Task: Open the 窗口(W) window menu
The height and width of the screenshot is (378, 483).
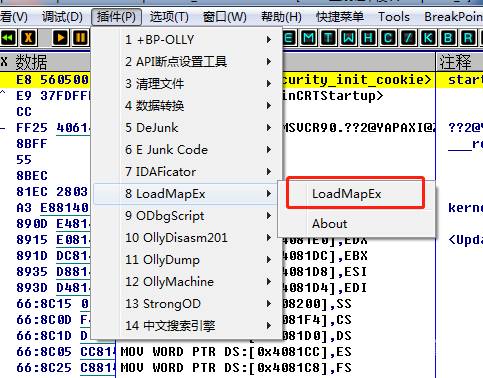Action: (x=225, y=17)
